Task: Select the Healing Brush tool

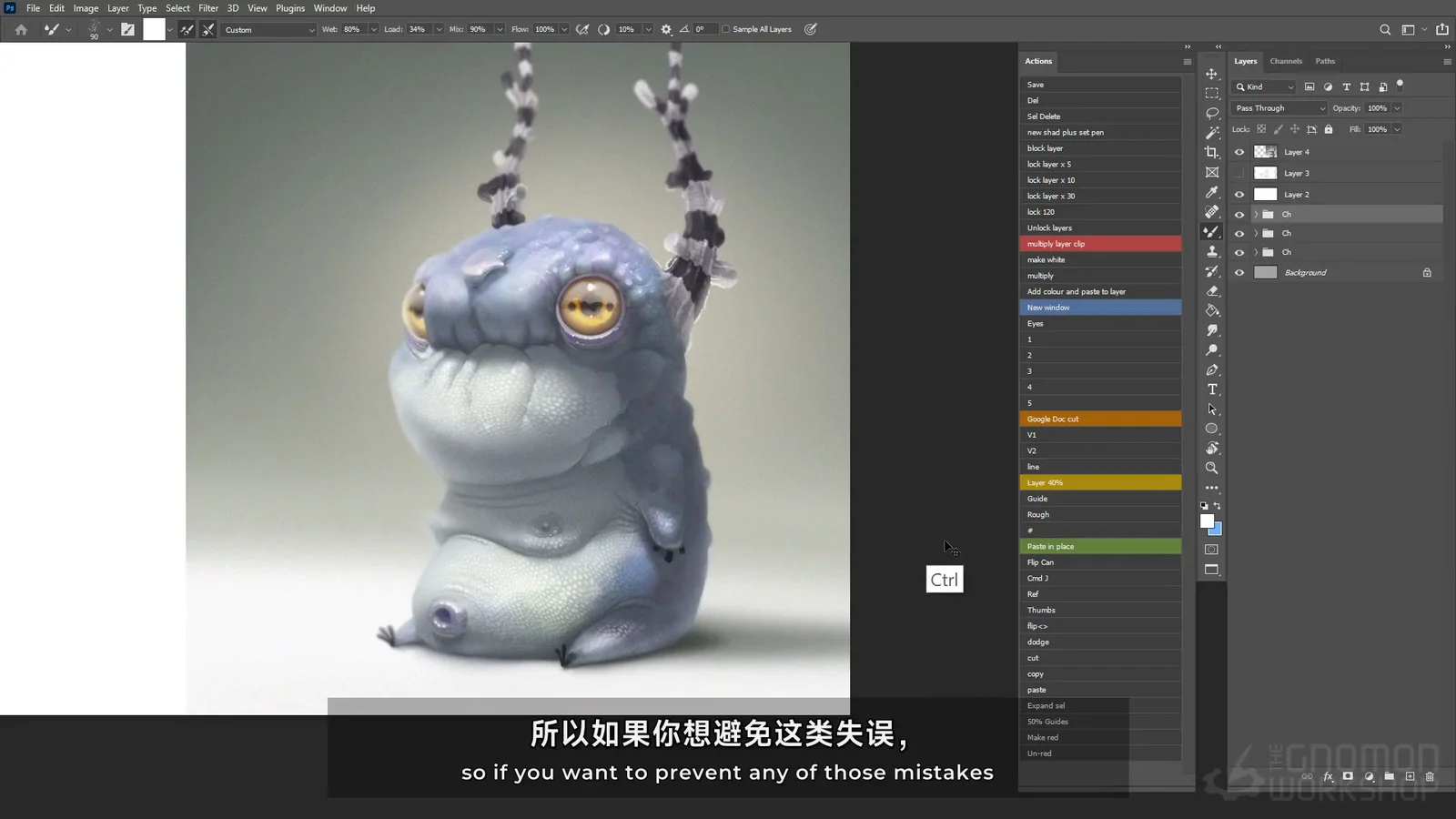Action: tap(1211, 212)
